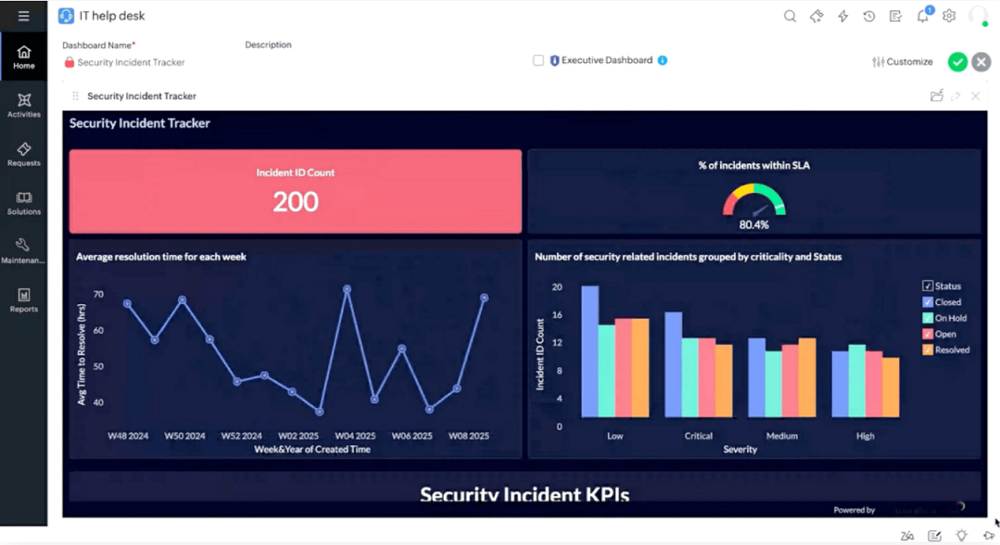Viewport: 1000px width, 545px height.
Task: Click the 'W08 2025' axis label
Action: (469, 436)
